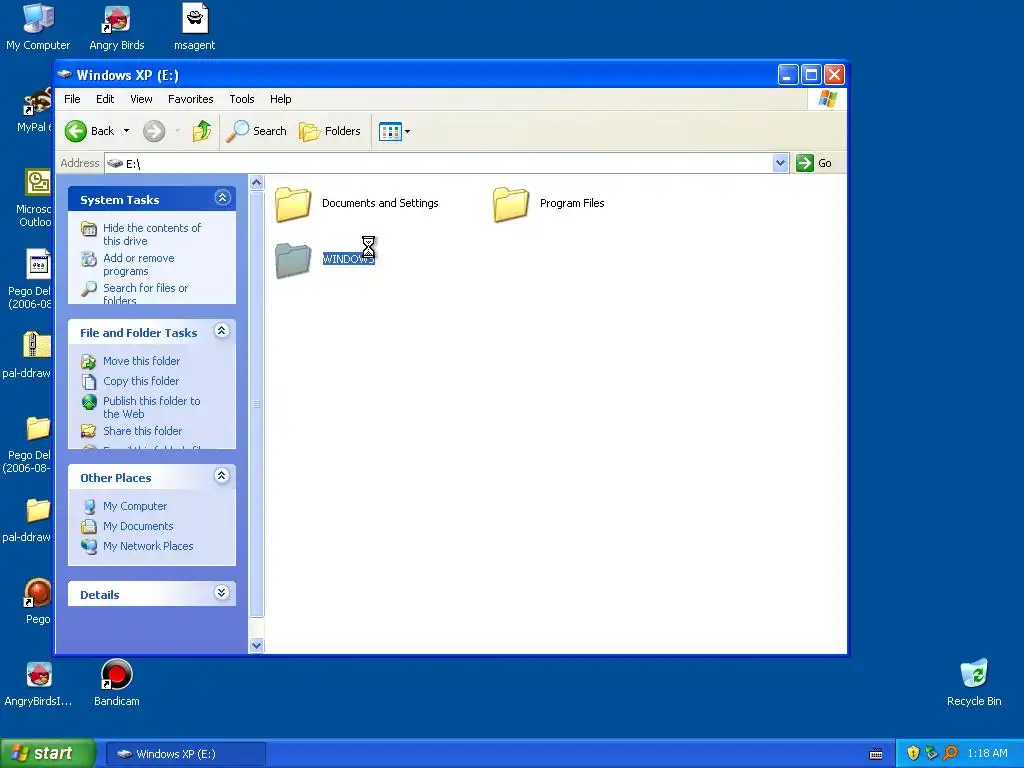Open the Edit menu
Screen dimensions: 1024x768
tap(104, 99)
